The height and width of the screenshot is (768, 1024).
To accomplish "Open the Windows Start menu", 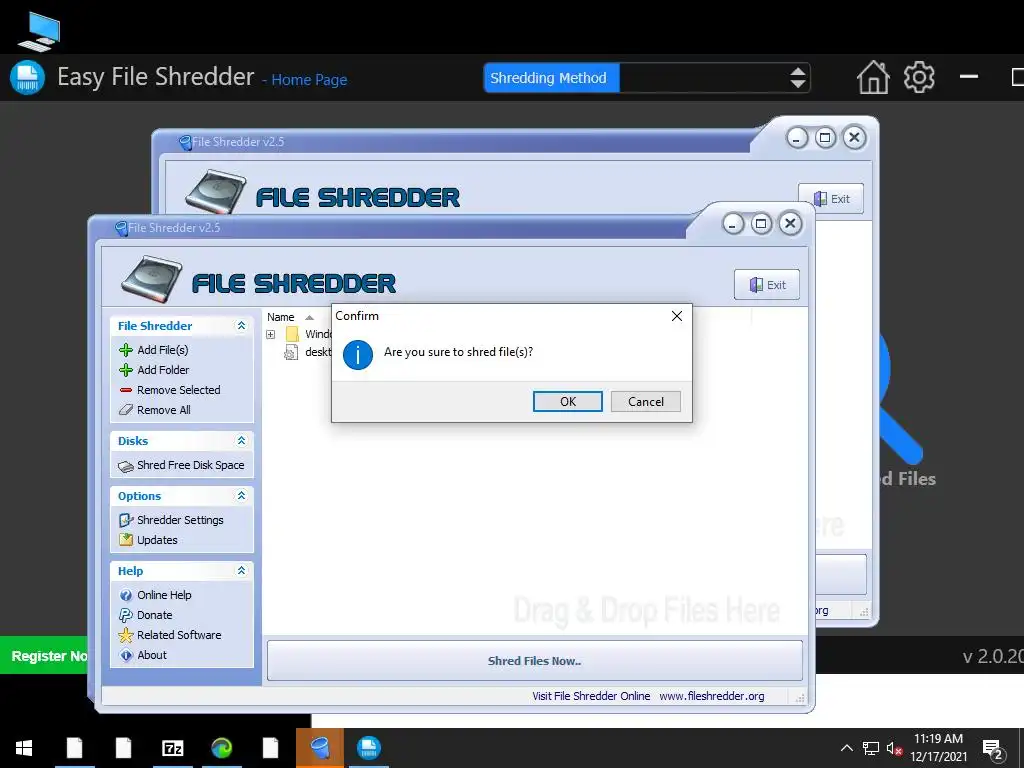I will [x=24, y=748].
